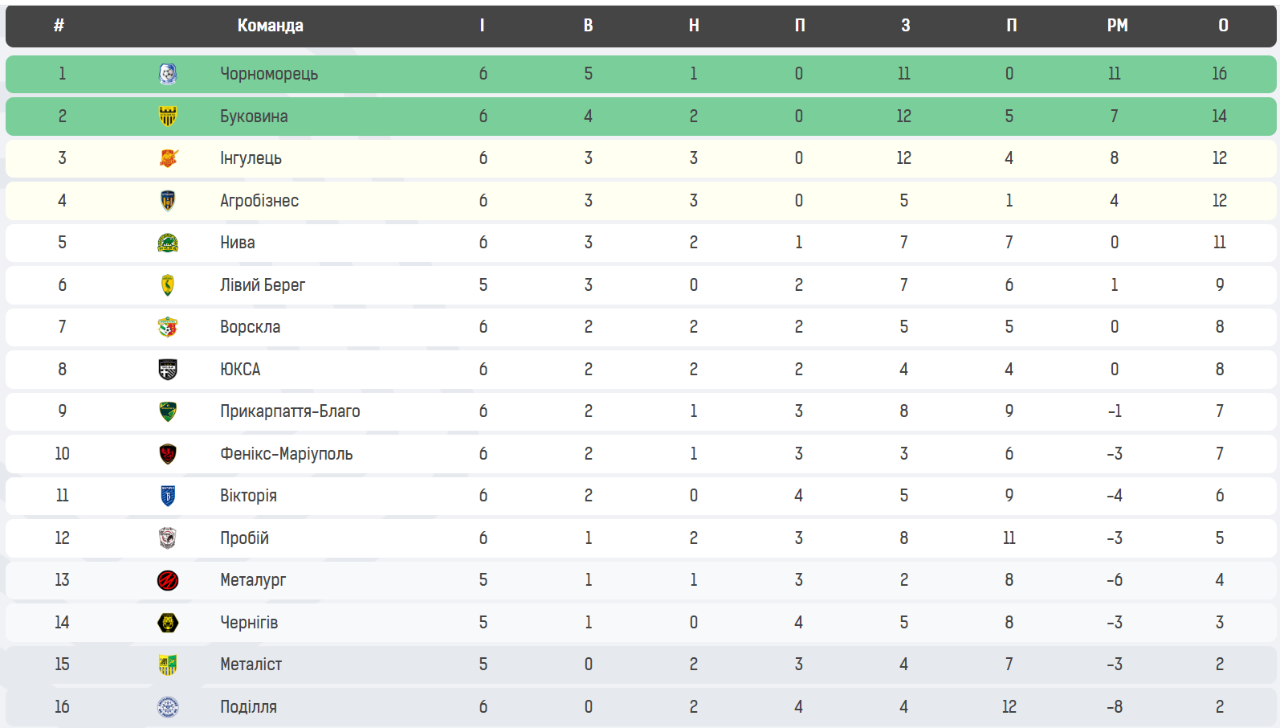Image resolution: width=1280 pixels, height=728 pixels.
Task: Click the Лівий Берег club logo
Action: point(168,285)
